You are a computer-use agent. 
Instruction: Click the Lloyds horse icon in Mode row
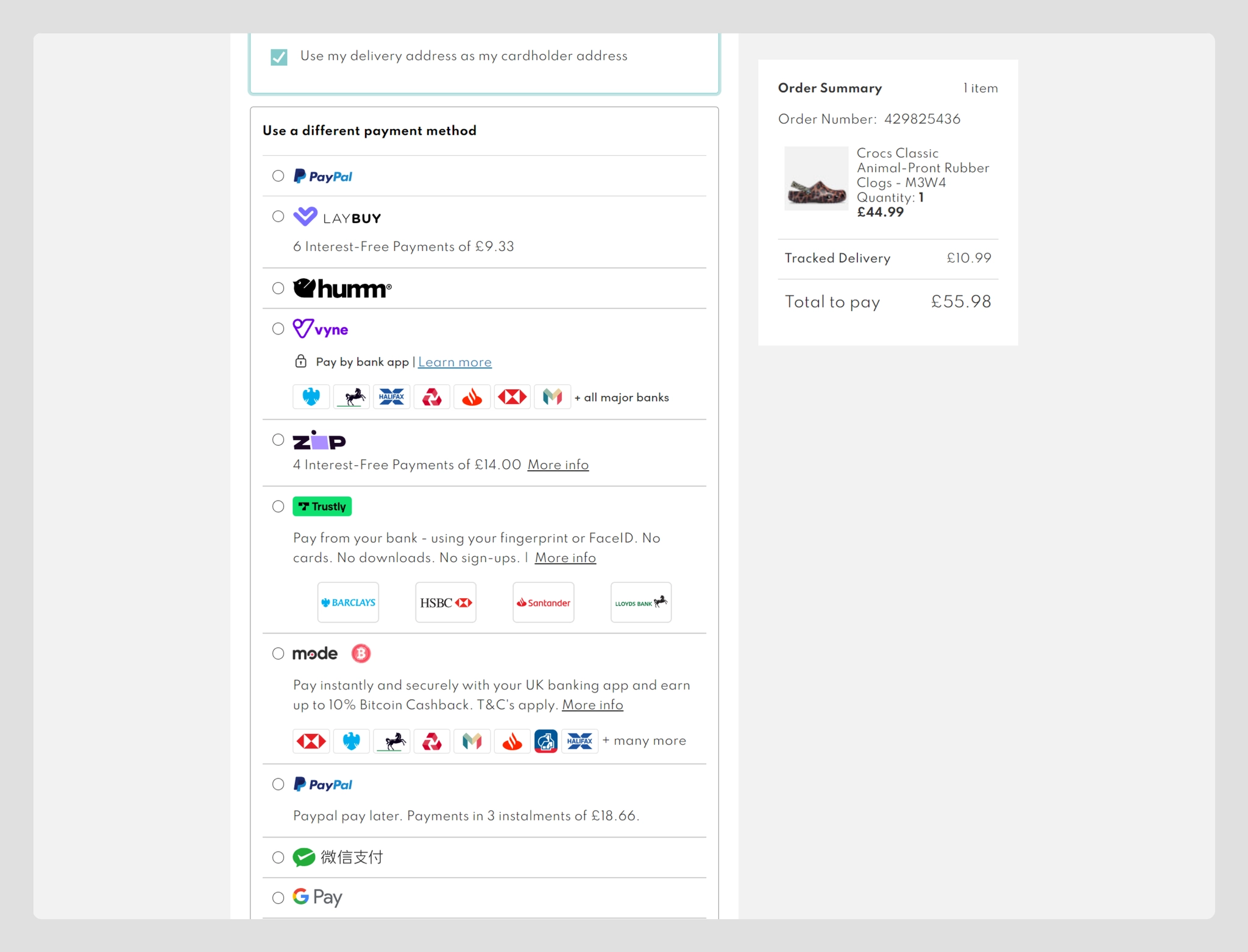coord(391,741)
